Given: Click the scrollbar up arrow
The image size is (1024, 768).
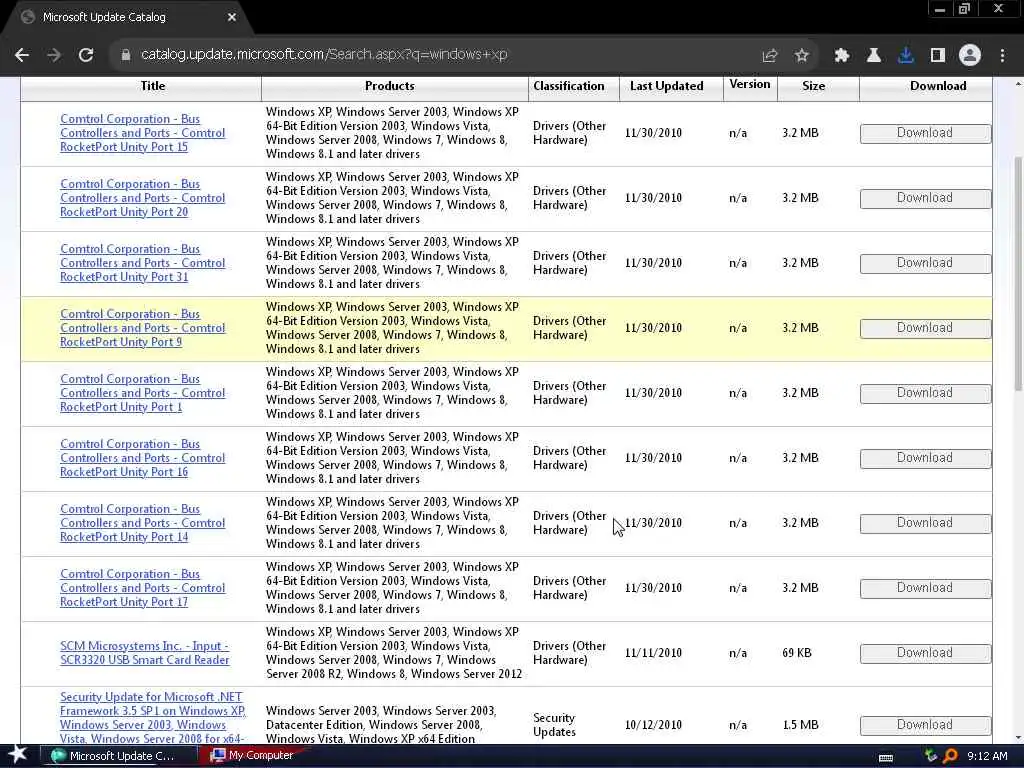Looking at the screenshot, I should [1018, 84].
